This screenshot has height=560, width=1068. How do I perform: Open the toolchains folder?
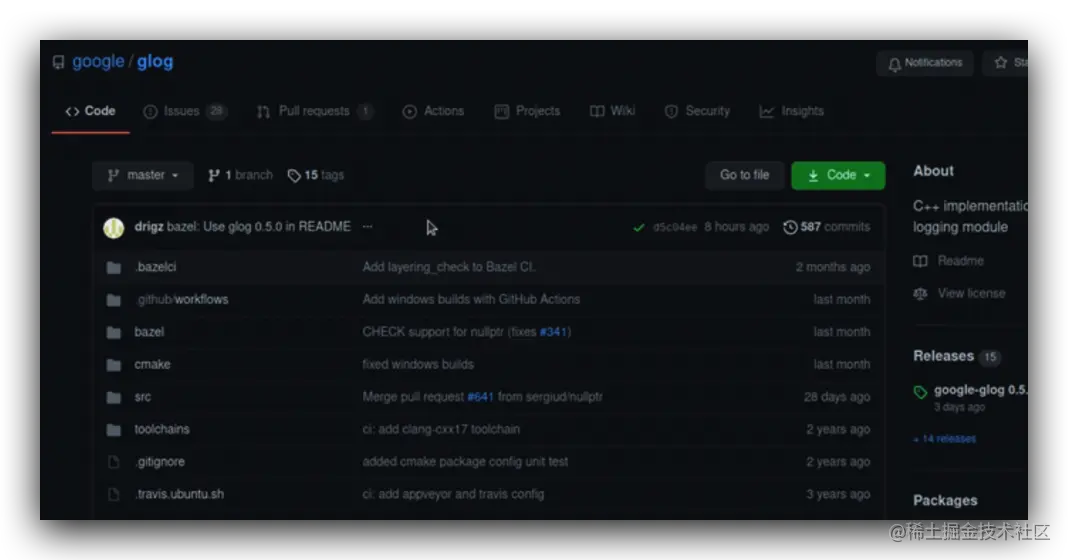[161, 429]
